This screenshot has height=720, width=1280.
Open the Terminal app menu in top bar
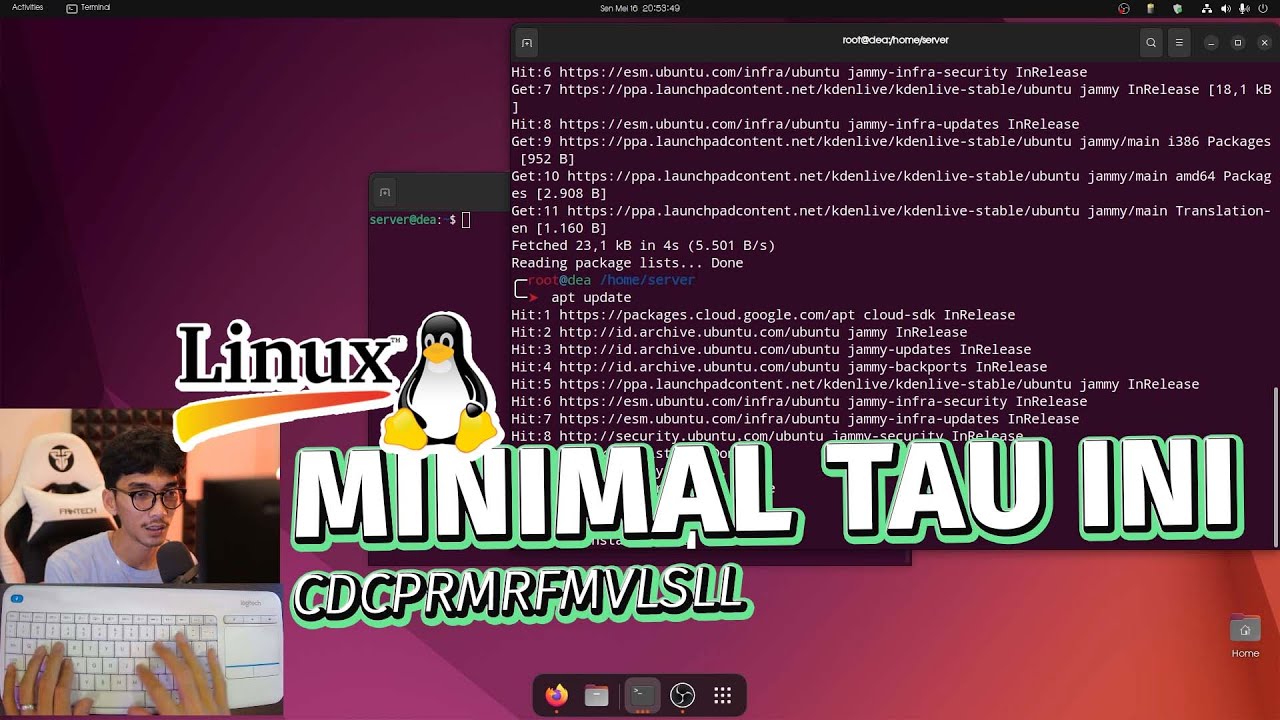coord(88,8)
